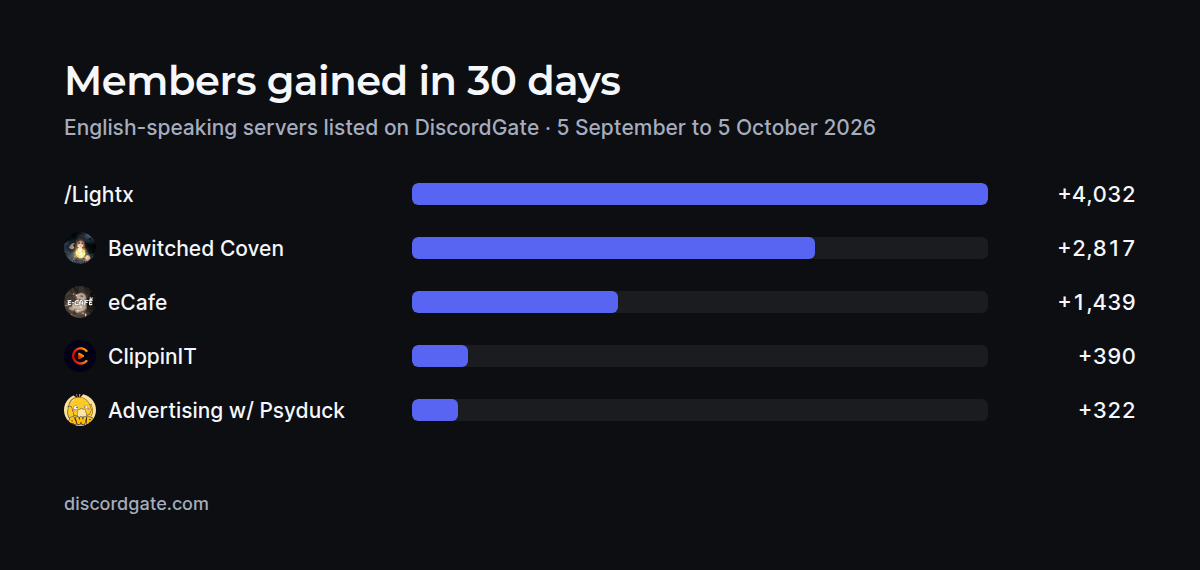Click the +390 member count
Viewport: 1200px width, 570px height.
(1107, 356)
